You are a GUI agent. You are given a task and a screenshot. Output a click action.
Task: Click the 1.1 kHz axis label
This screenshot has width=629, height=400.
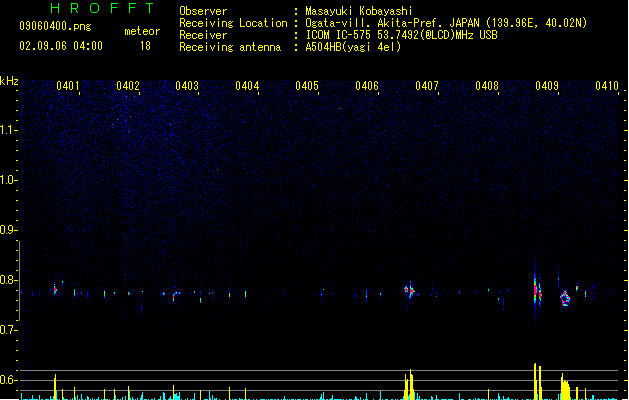[9, 130]
